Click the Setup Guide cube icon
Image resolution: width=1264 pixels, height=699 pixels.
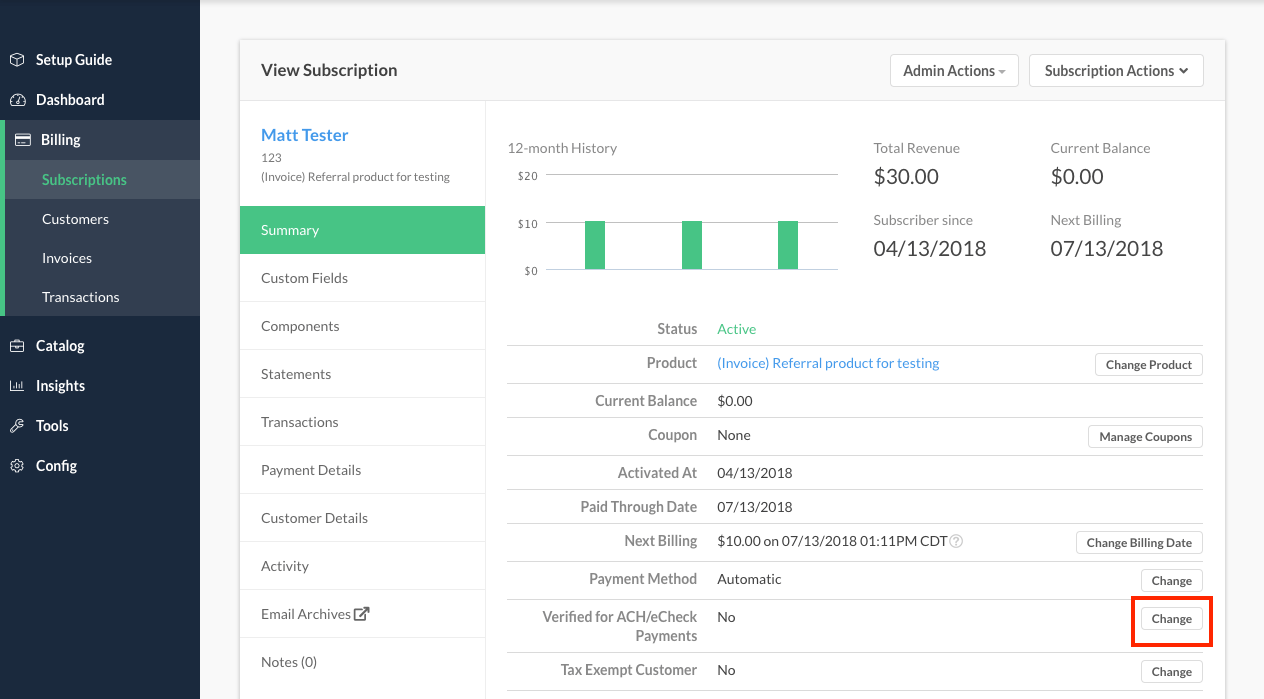point(17,60)
